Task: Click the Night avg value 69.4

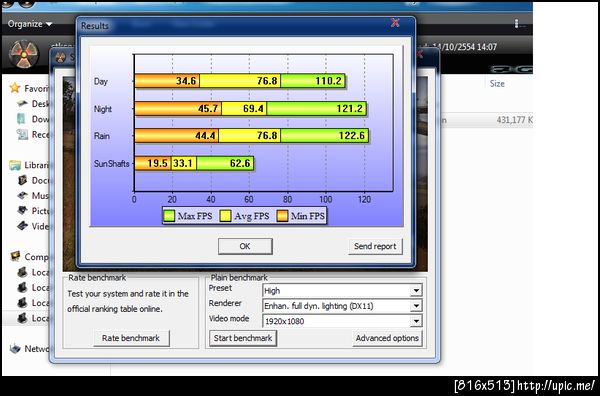Action: pos(253,108)
